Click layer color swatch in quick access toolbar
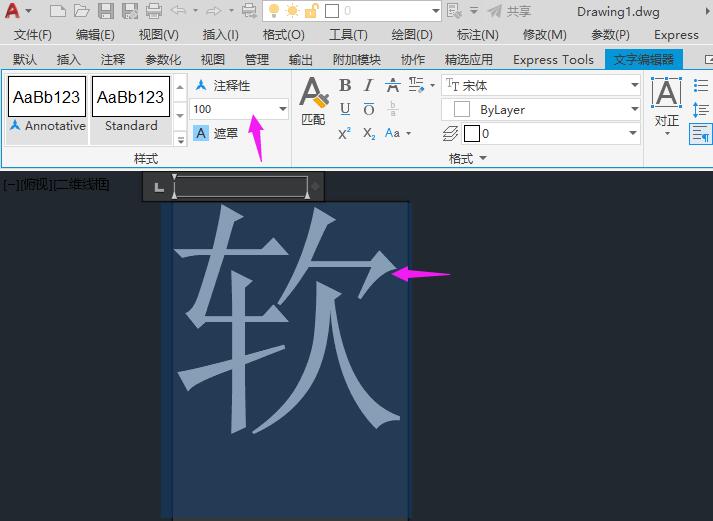Screen dimensions: 713x521 point(332,10)
